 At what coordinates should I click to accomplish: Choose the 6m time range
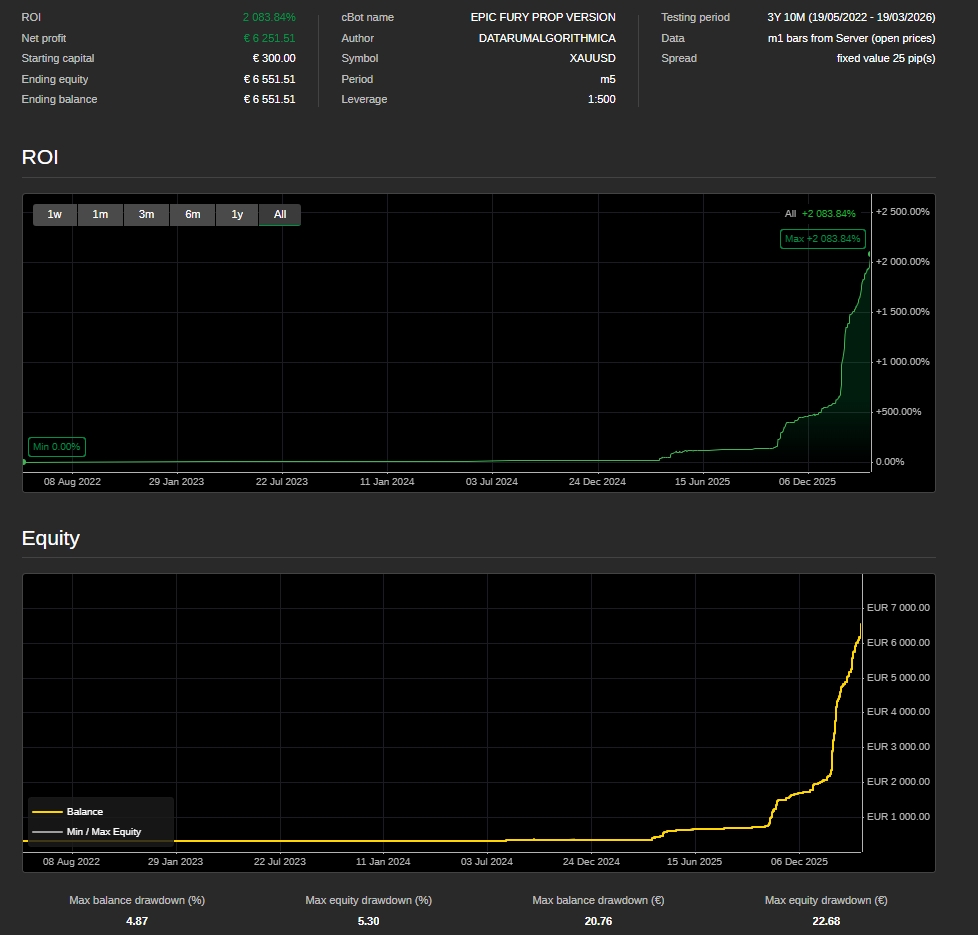click(192, 214)
